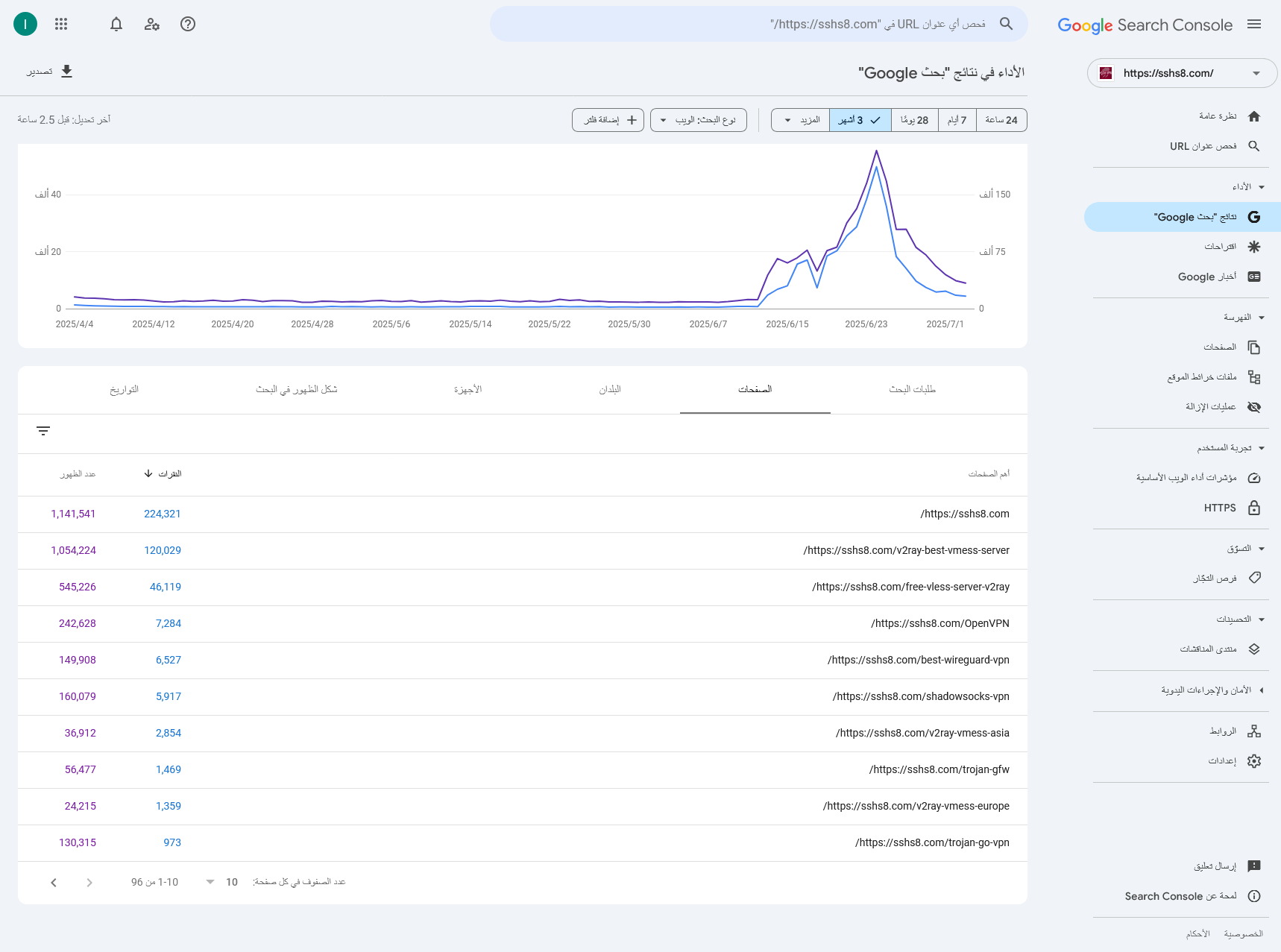
Task: Click the export download icon
Action: tap(66, 72)
